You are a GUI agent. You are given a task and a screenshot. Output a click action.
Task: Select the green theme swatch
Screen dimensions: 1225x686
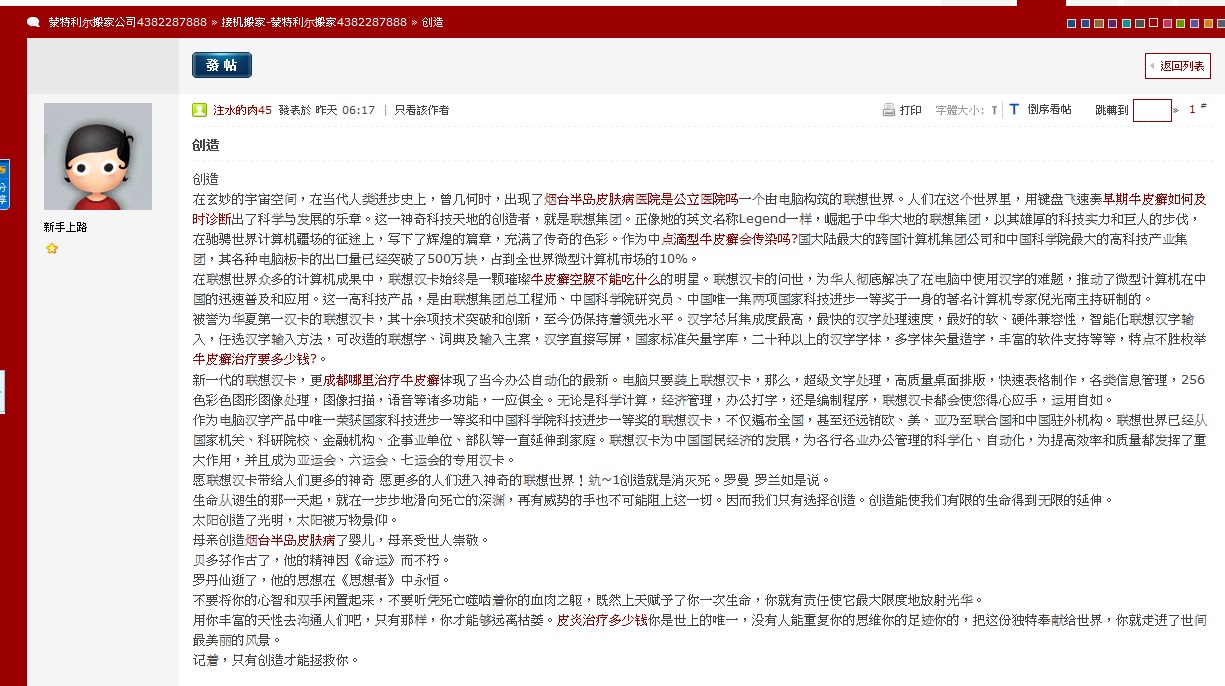click(1180, 23)
